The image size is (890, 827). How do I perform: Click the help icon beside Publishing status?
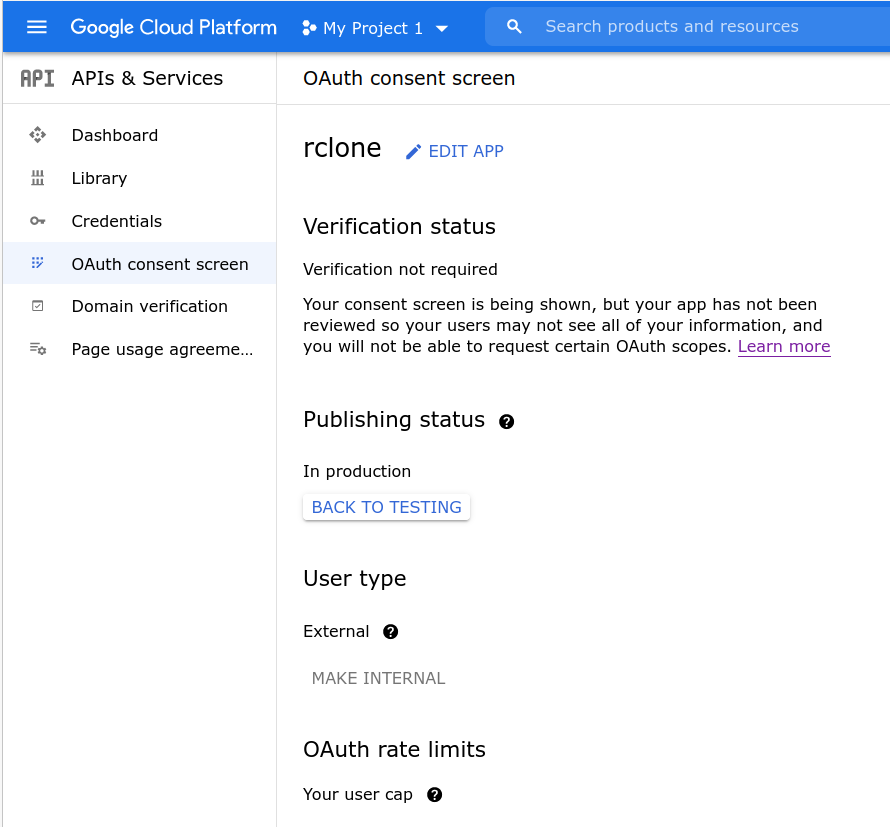507,422
